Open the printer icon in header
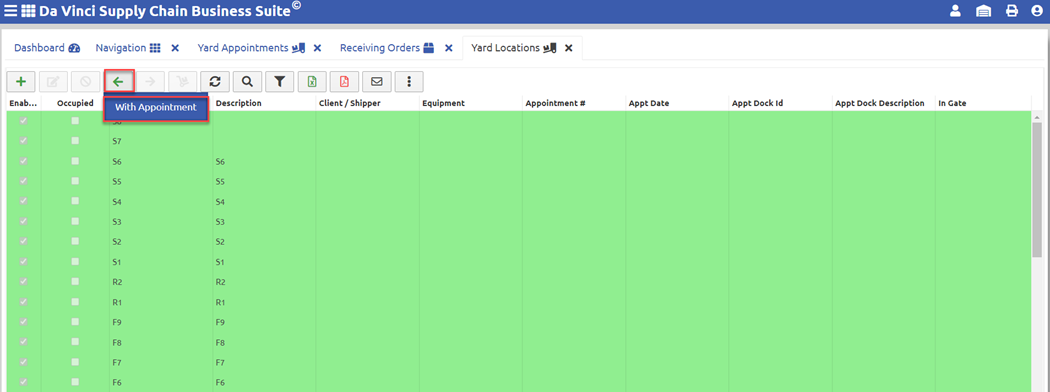1050x392 pixels. tap(1012, 11)
